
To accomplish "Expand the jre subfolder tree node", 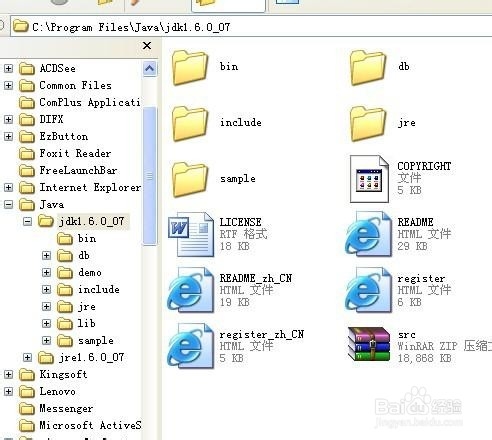I will click(x=47, y=307).
